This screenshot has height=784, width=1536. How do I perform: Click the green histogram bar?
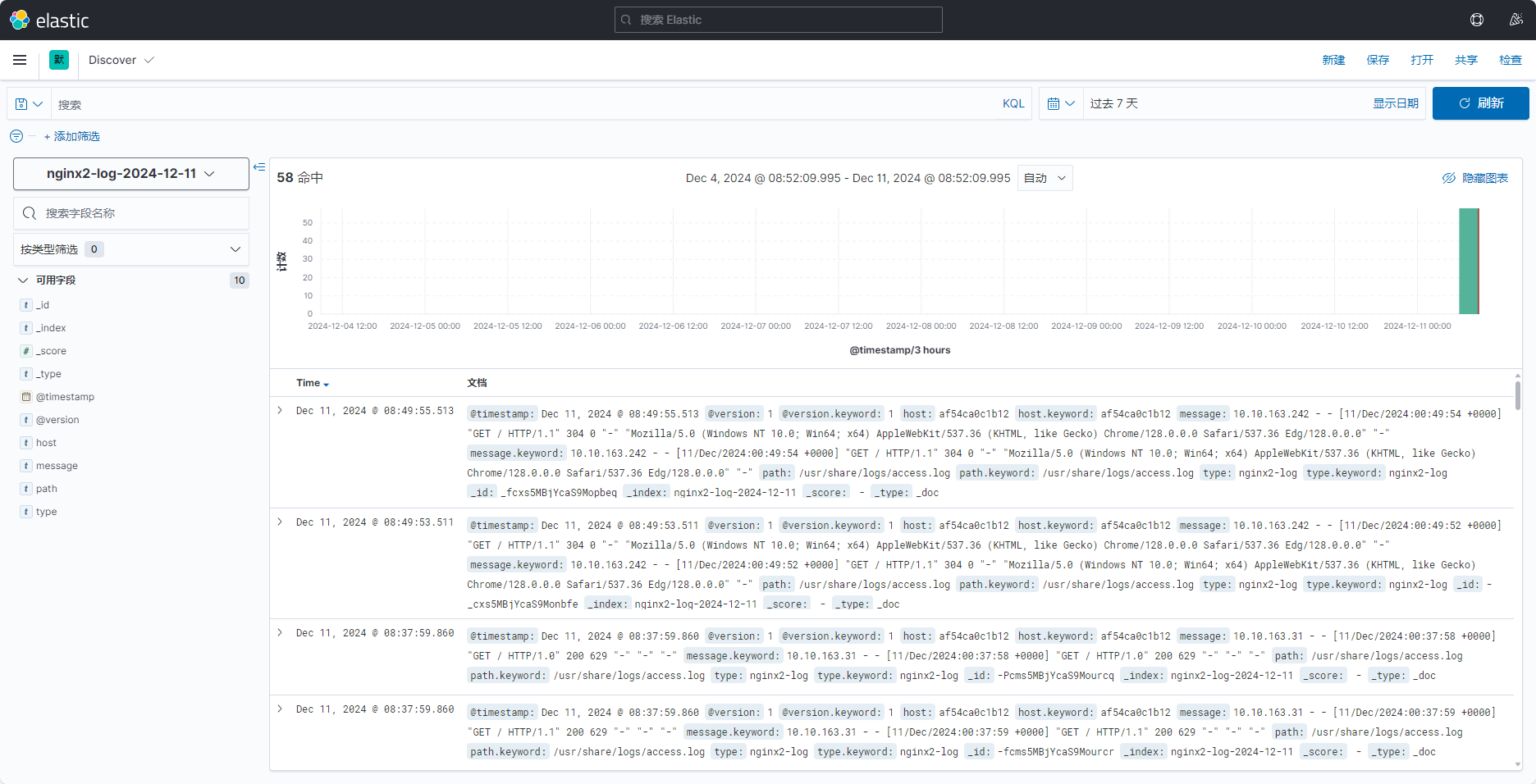[x=1469, y=262]
